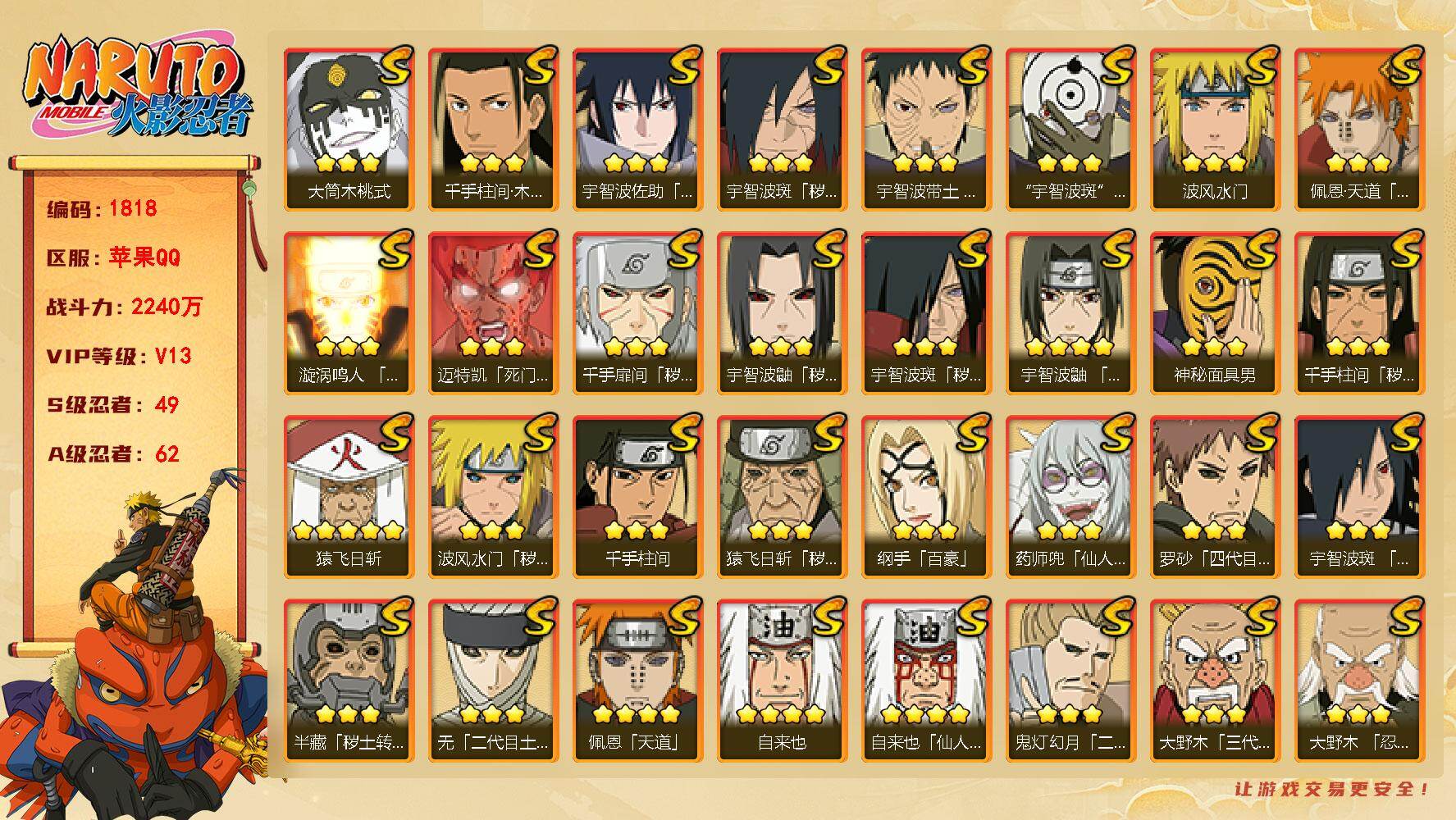Click the S级忍者: 49 count label
This screenshot has width=1456, height=820.
tap(112, 405)
